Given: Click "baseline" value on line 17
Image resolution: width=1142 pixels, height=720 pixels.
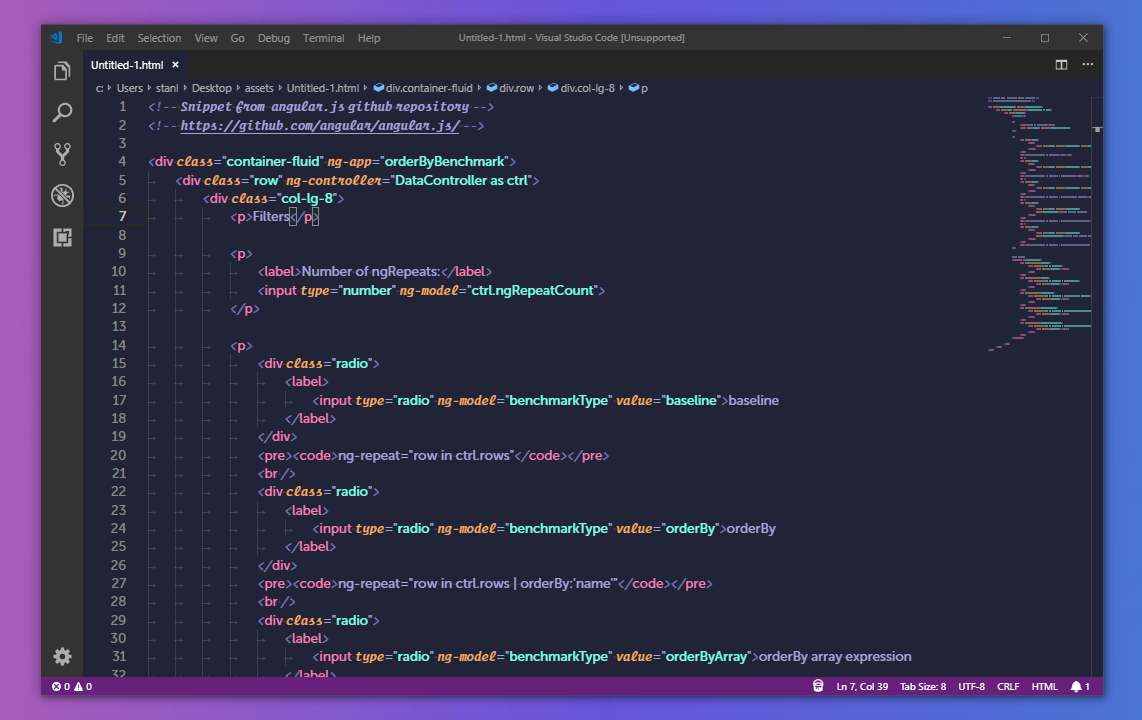Looking at the screenshot, I should pos(690,400).
